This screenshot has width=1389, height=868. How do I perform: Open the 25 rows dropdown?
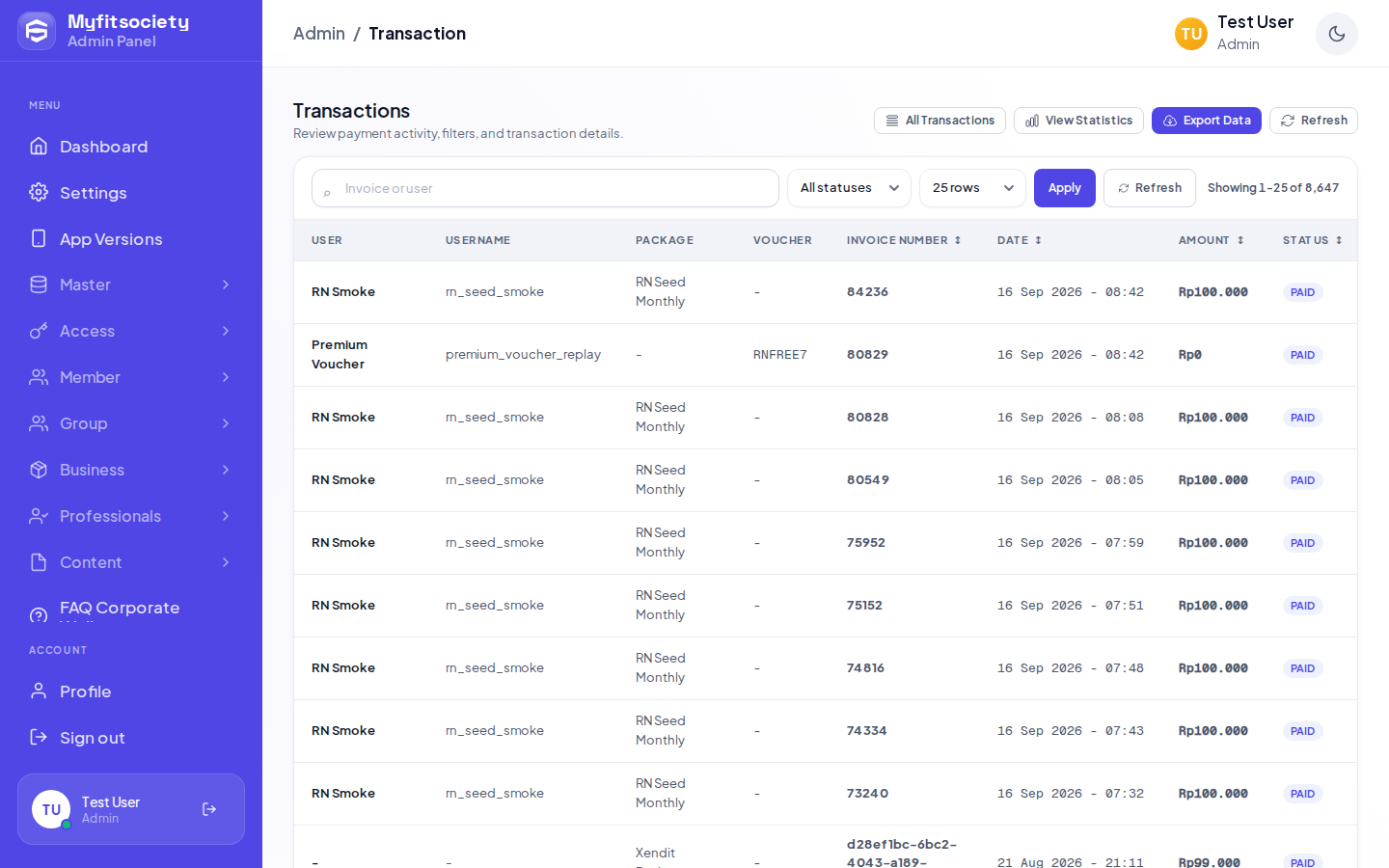pyautogui.click(x=972, y=188)
